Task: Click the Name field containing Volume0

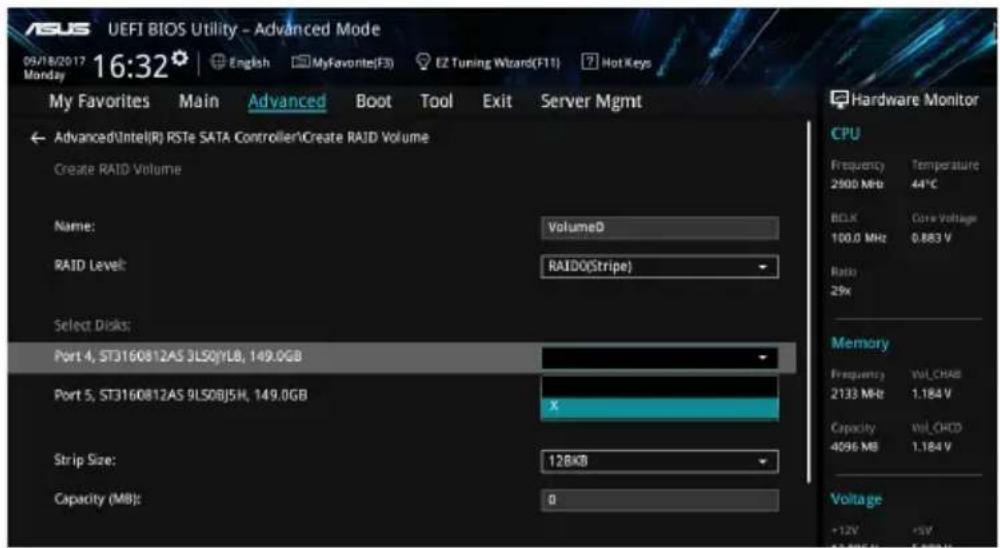Action: [659, 228]
